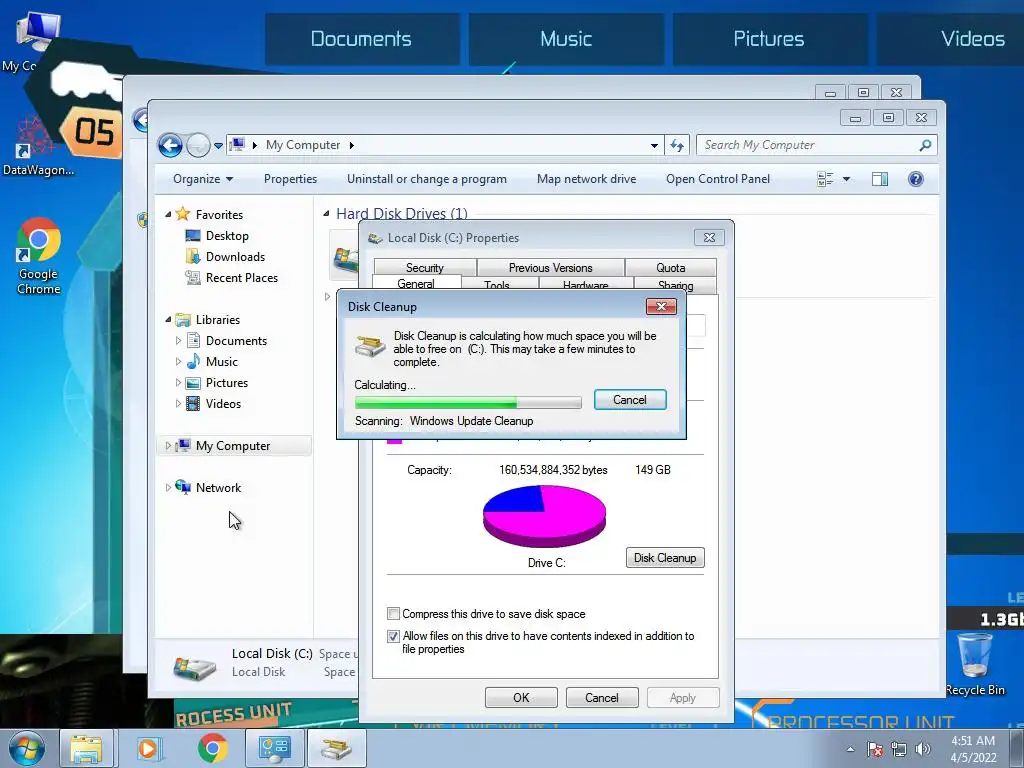Image resolution: width=1024 pixels, height=768 pixels.
Task: Click the Disk Cleanup progress bar
Action: tap(468, 402)
